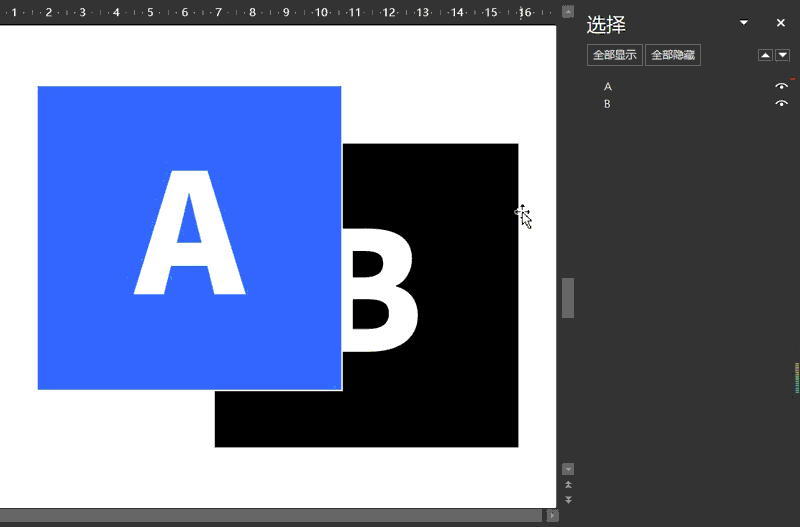The image size is (800, 527).
Task: Click the vertical scrollbar up arrow
Action: pos(568,12)
